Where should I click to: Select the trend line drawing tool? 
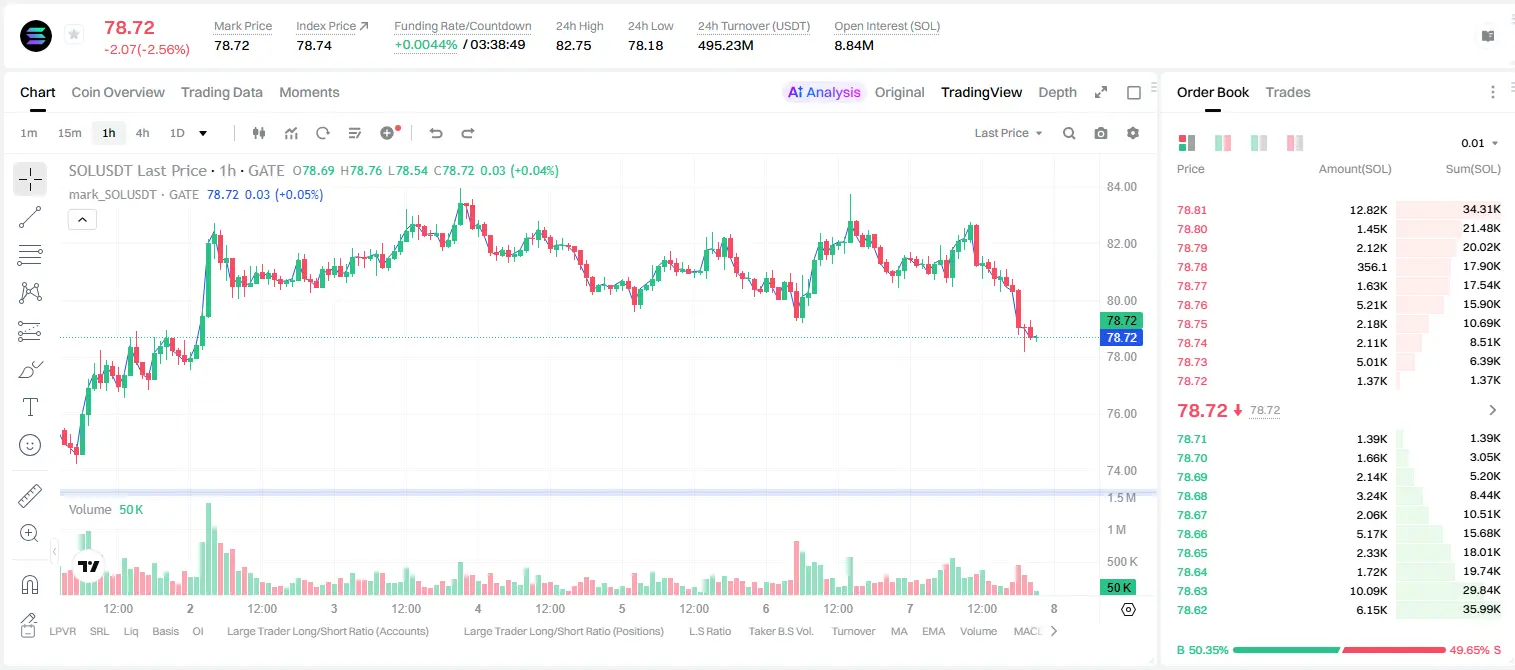tap(30, 217)
